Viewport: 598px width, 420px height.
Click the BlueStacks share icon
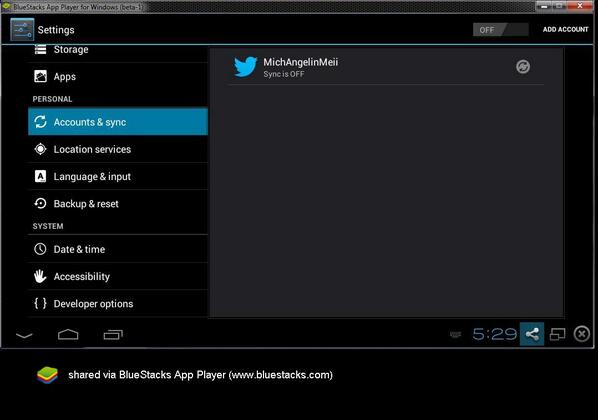point(532,334)
